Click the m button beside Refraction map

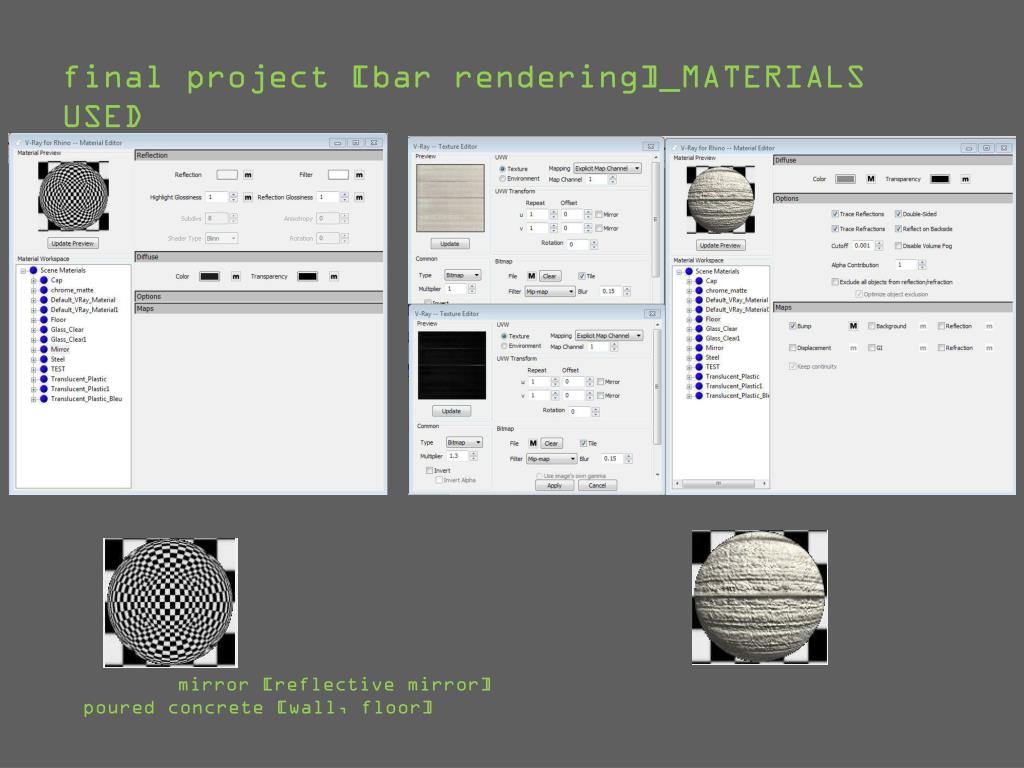[x=989, y=348]
